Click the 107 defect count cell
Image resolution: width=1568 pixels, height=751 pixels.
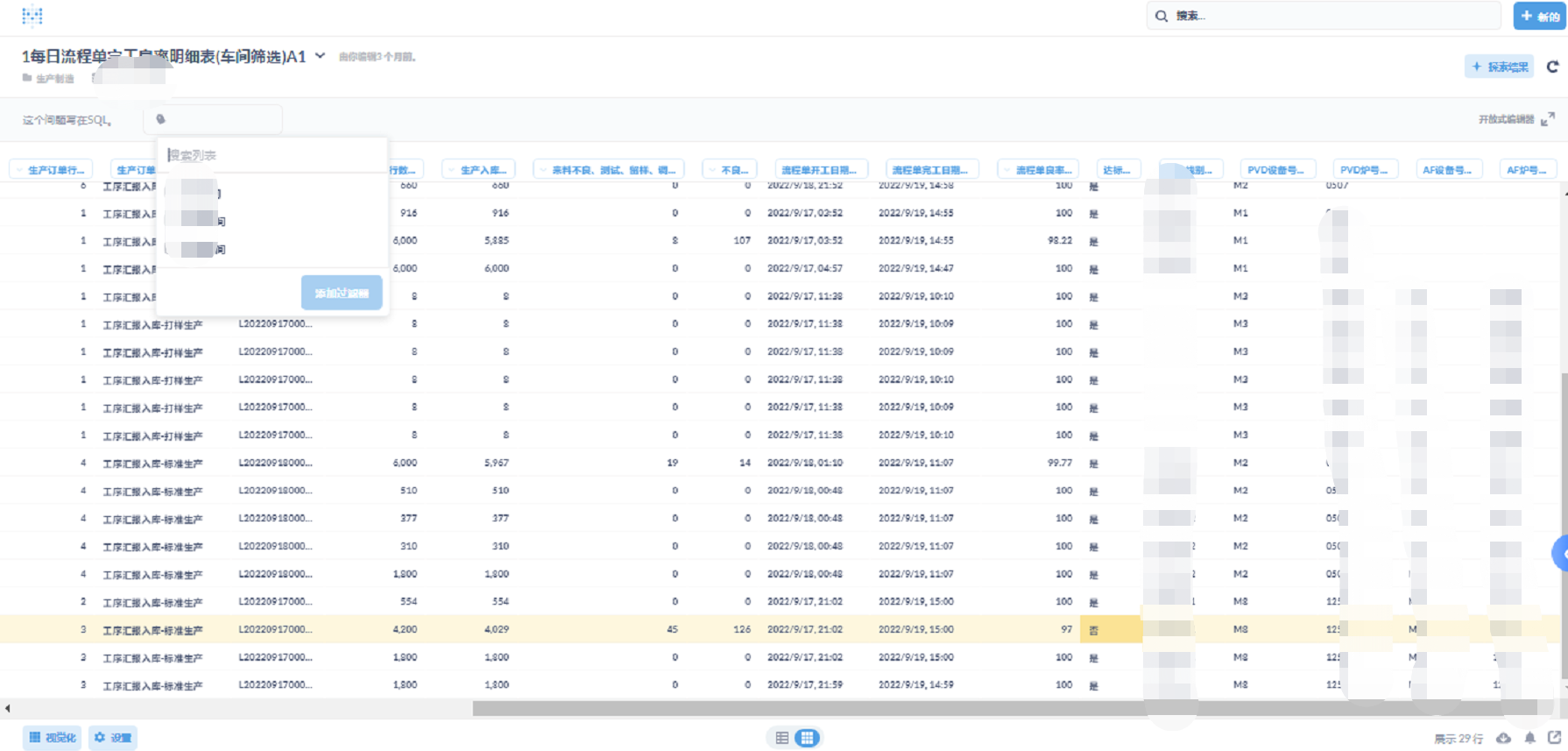[x=742, y=240]
